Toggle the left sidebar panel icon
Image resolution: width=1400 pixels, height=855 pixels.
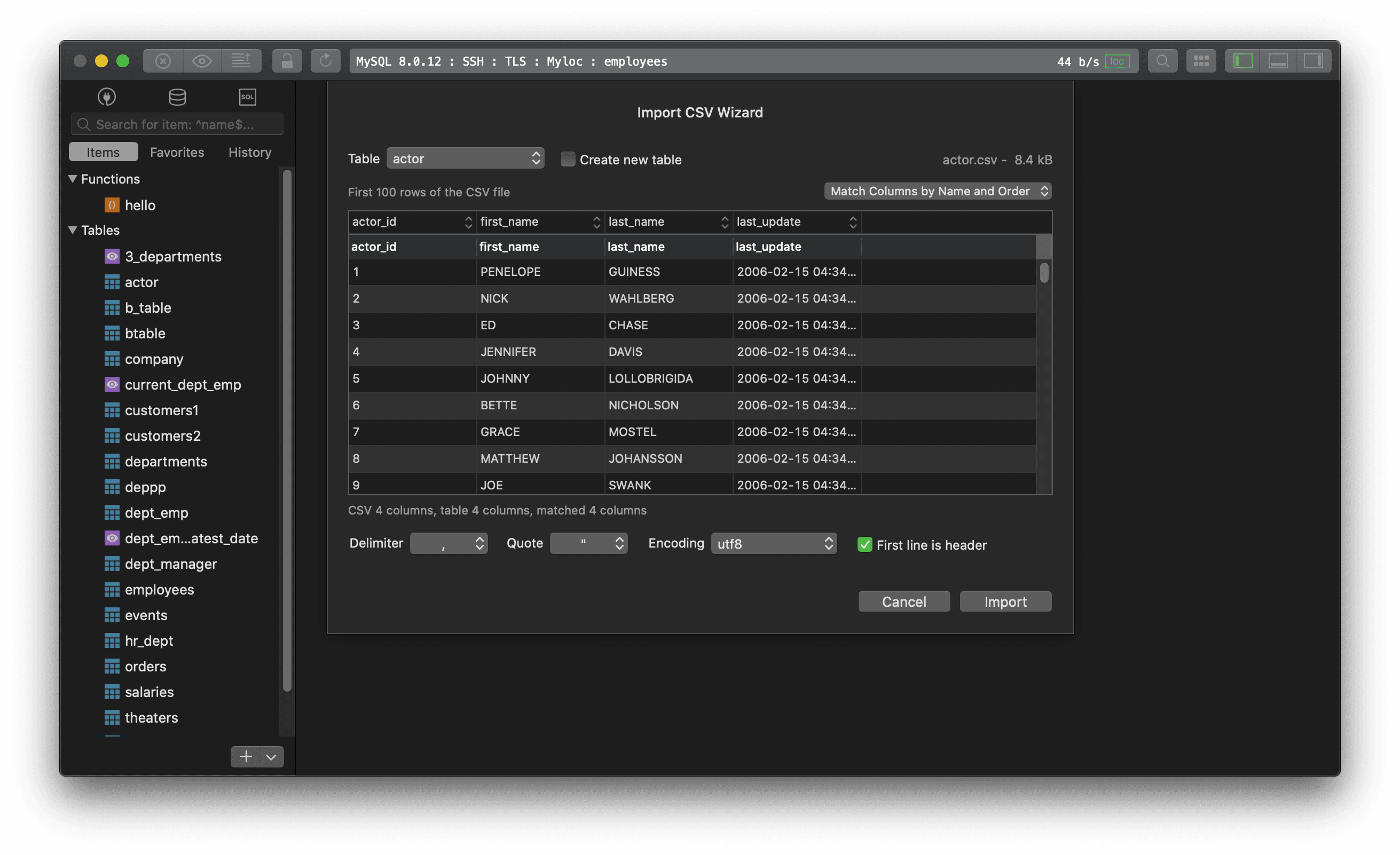(x=1242, y=61)
